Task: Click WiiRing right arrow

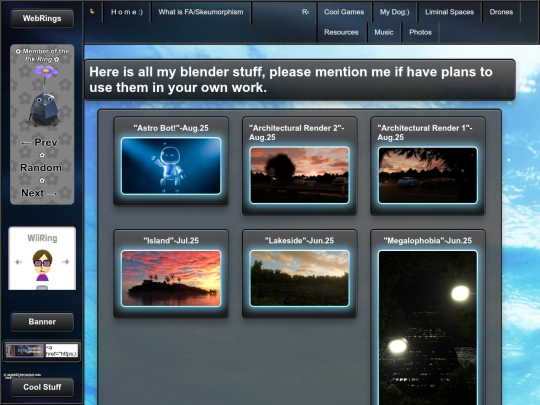Action: pyautogui.click(x=65, y=262)
